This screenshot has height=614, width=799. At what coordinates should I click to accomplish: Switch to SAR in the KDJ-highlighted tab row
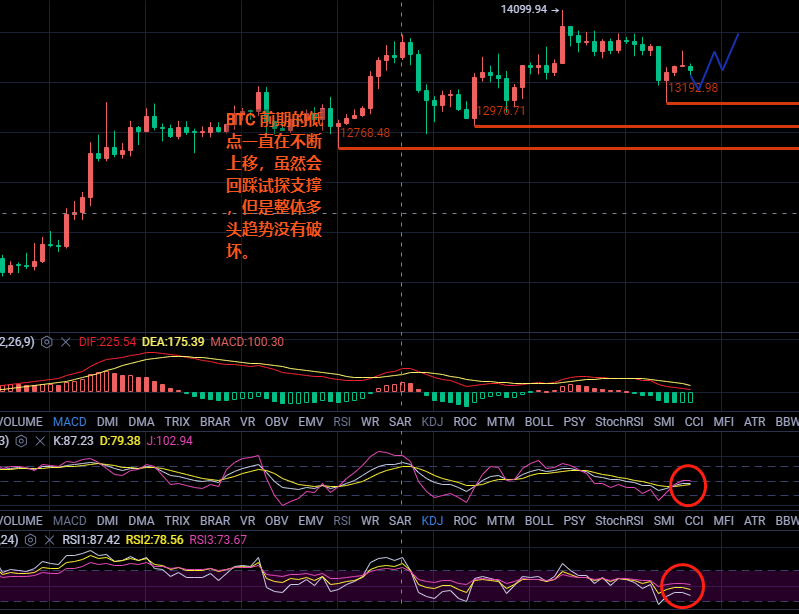(400, 521)
